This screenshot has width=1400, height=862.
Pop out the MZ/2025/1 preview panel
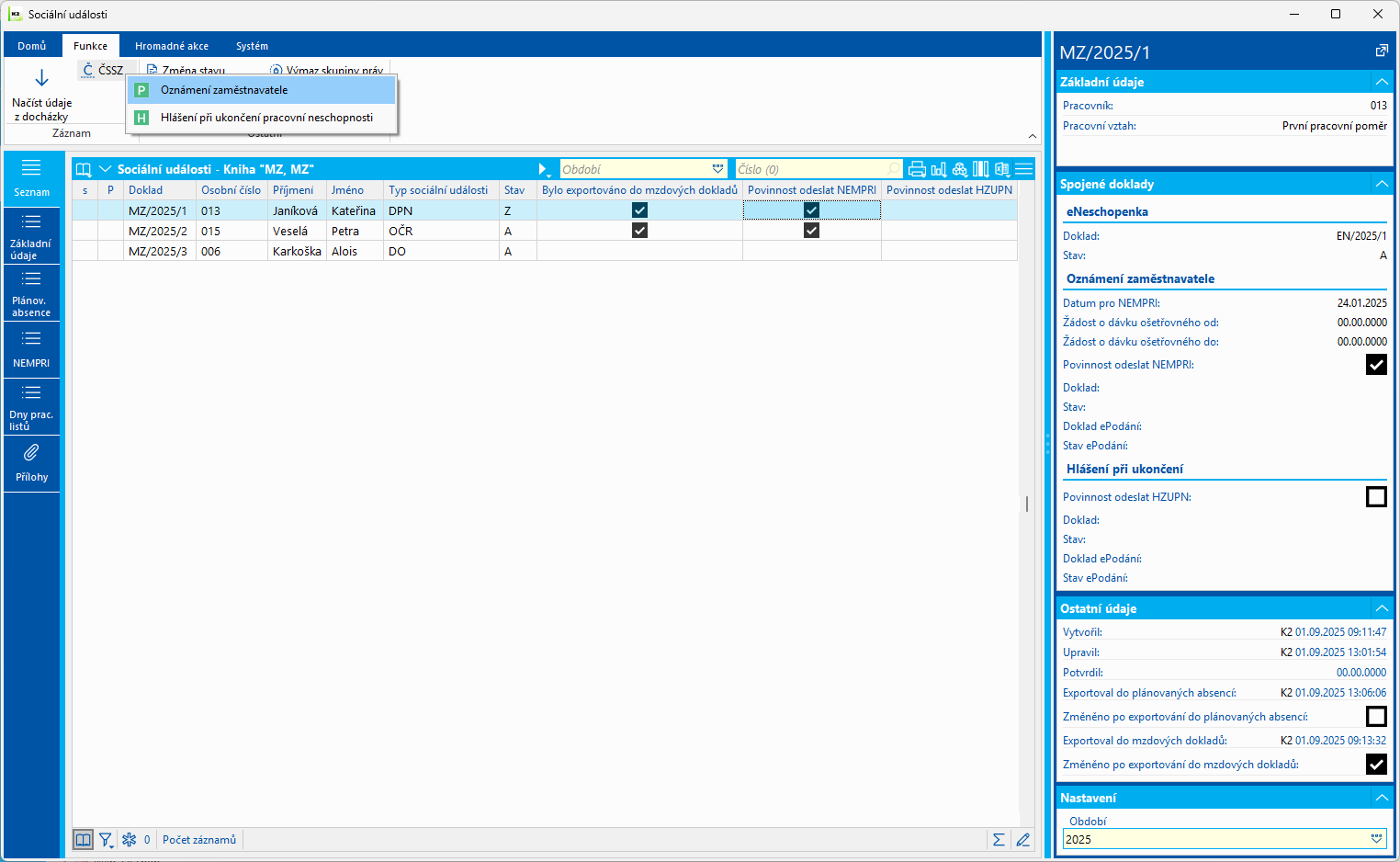(x=1382, y=51)
